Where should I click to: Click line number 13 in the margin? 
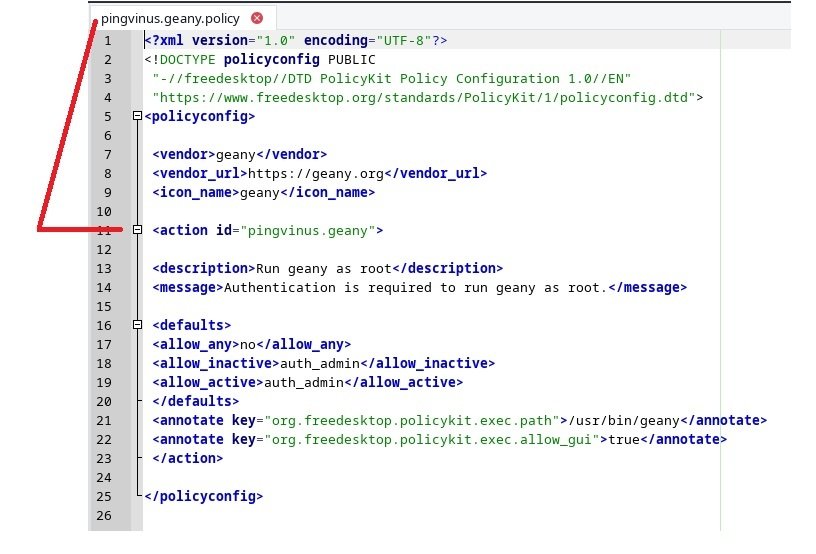tap(104, 268)
